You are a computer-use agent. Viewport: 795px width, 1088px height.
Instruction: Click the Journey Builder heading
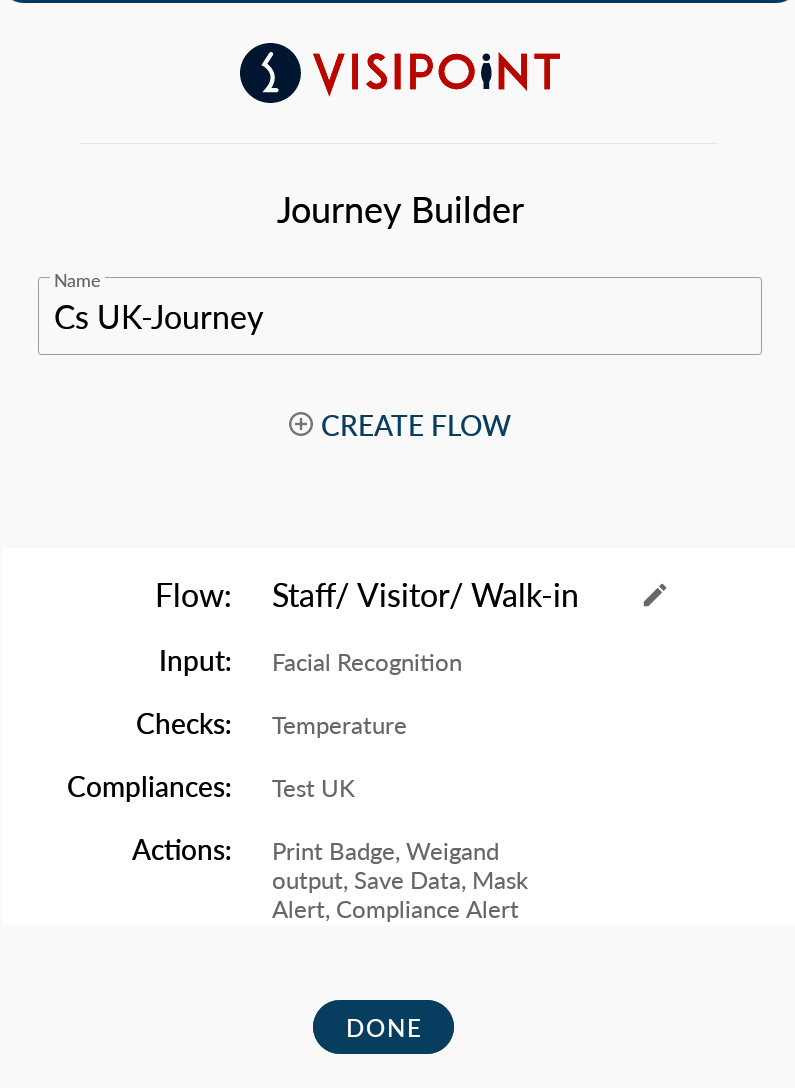pos(399,211)
